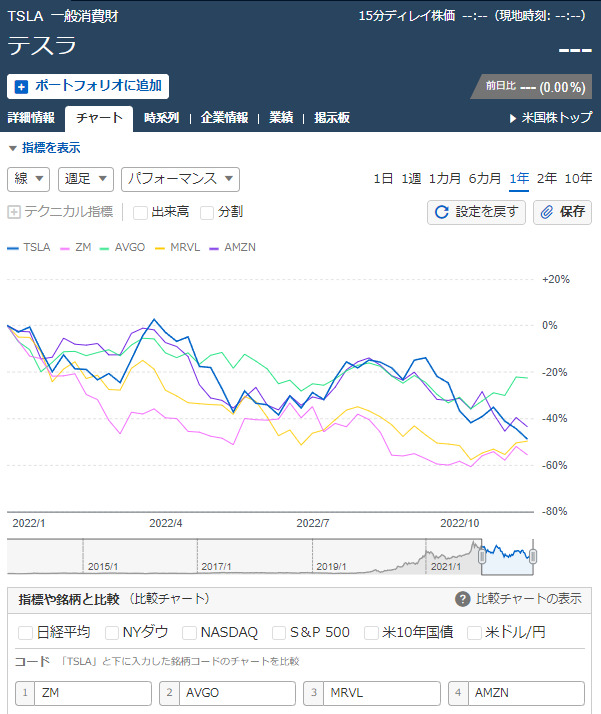Image resolution: width=601 pixels, height=714 pixels.
Task: Click the paperclip icon on 保存
Action: pyautogui.click(x=545, y=212)
